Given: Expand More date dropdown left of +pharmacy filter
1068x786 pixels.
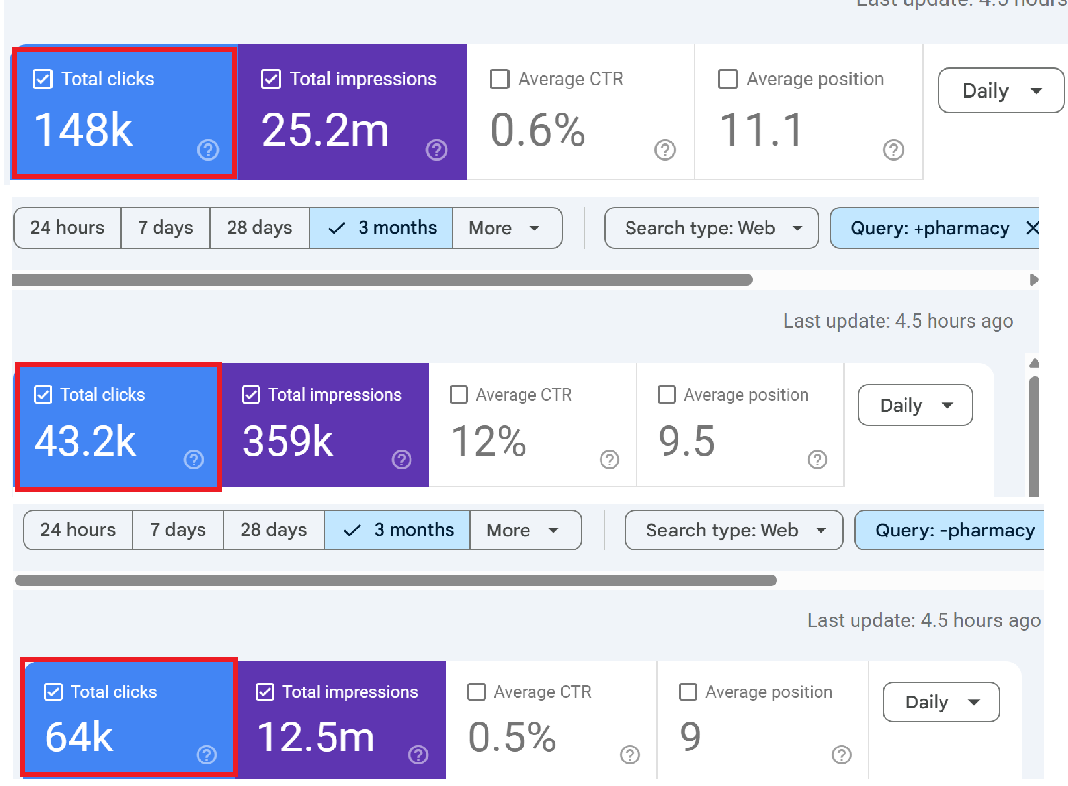Looking at the screenshot, I should click(506, 228).
